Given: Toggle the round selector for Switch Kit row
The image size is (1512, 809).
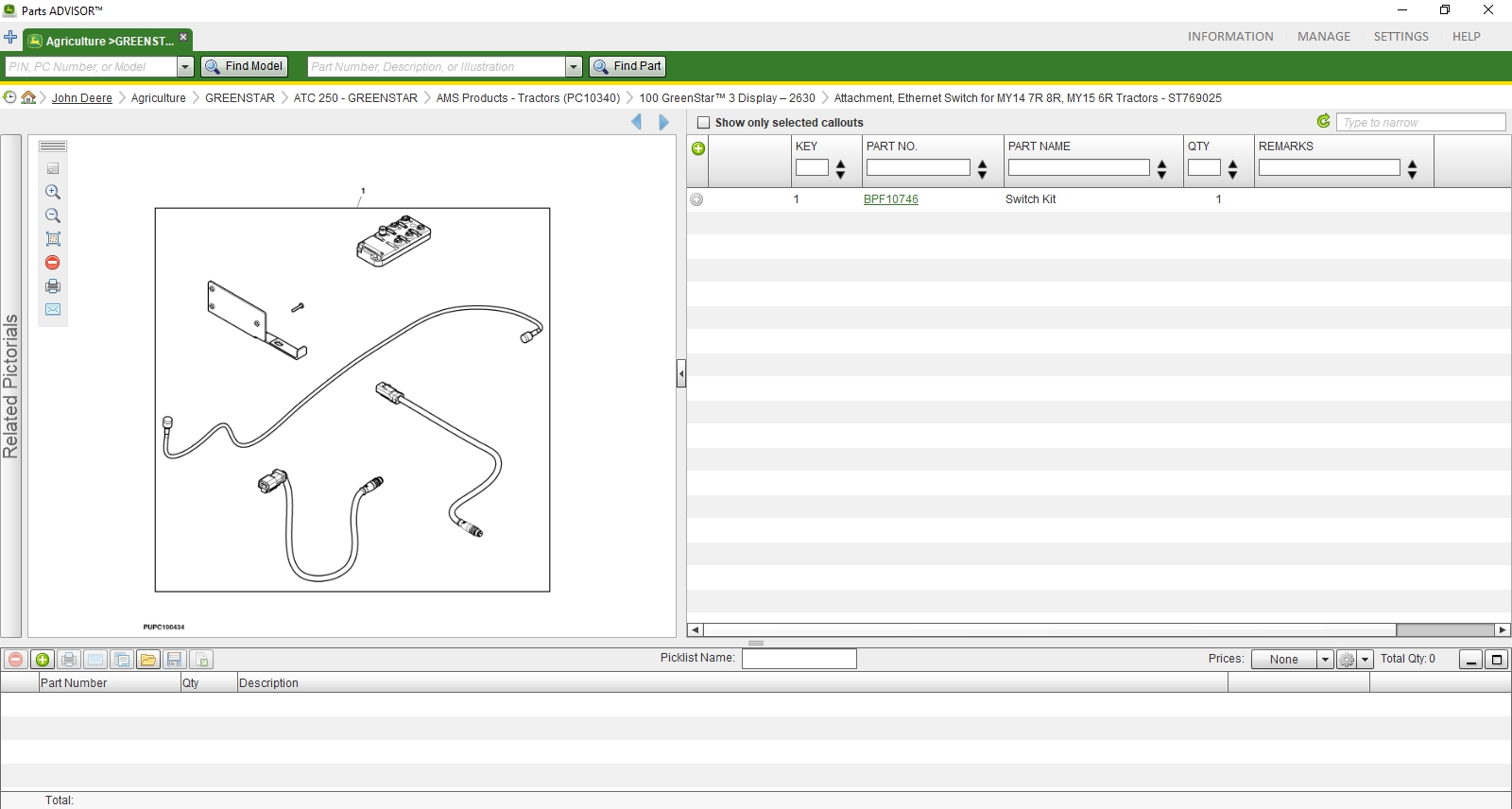Looking at the screenshot, I should [x=696, y=199].
